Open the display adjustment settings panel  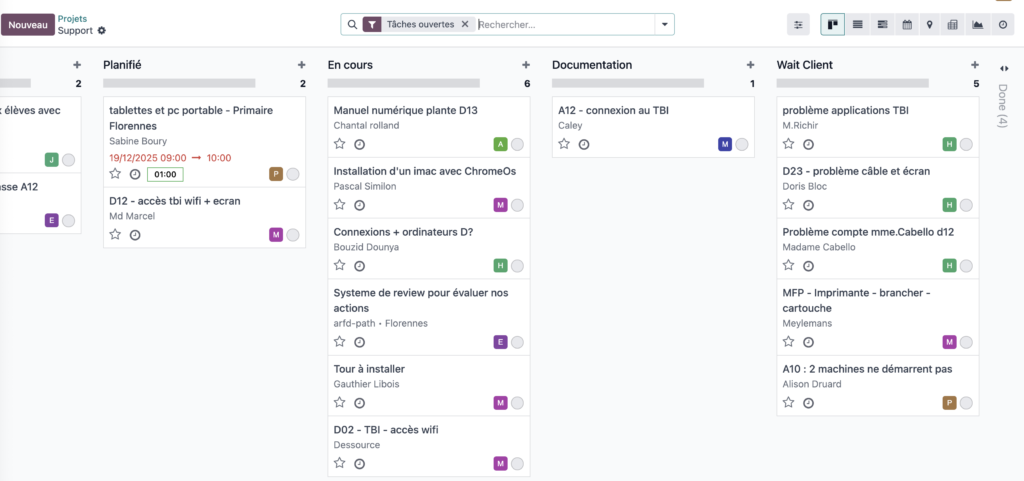(x=798, y=24)
